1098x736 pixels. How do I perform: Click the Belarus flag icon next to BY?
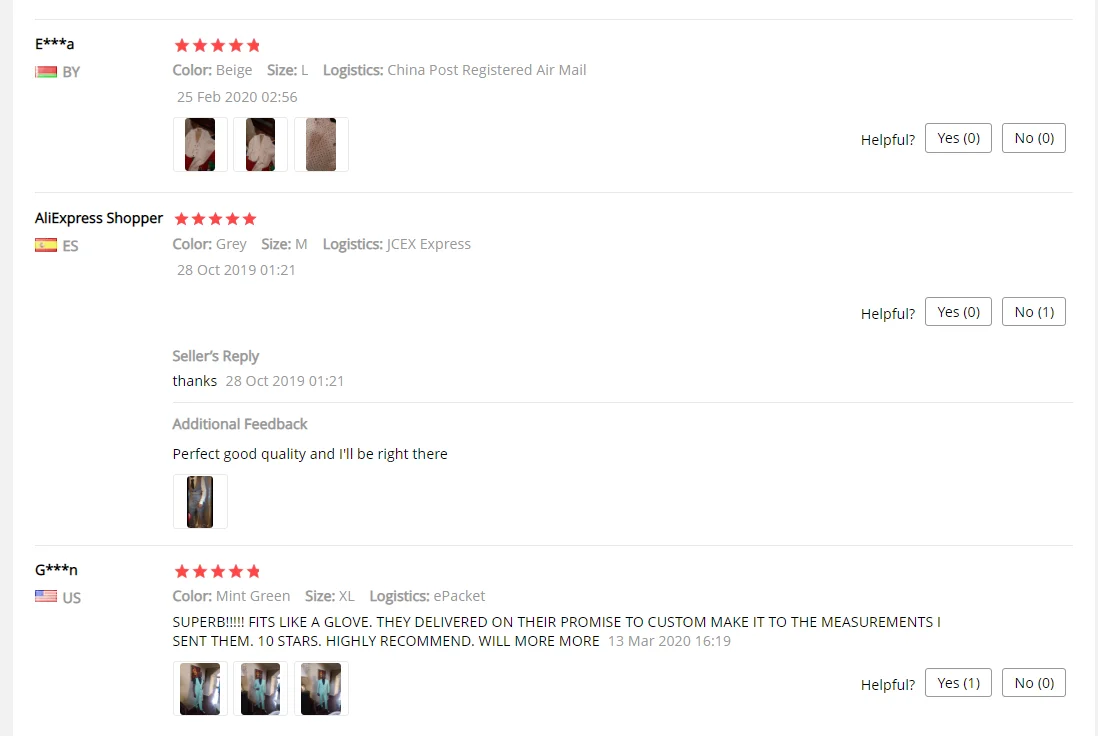[x=46, y=71]
